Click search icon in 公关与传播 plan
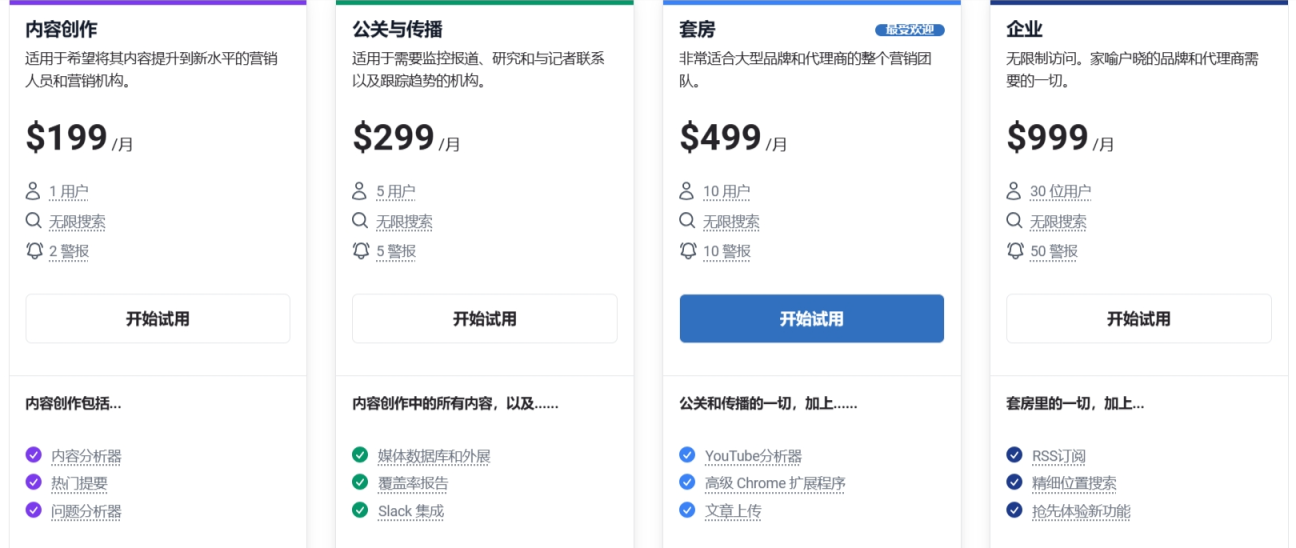The height and width of the screenshot is (548, 1296). point(360,221)
